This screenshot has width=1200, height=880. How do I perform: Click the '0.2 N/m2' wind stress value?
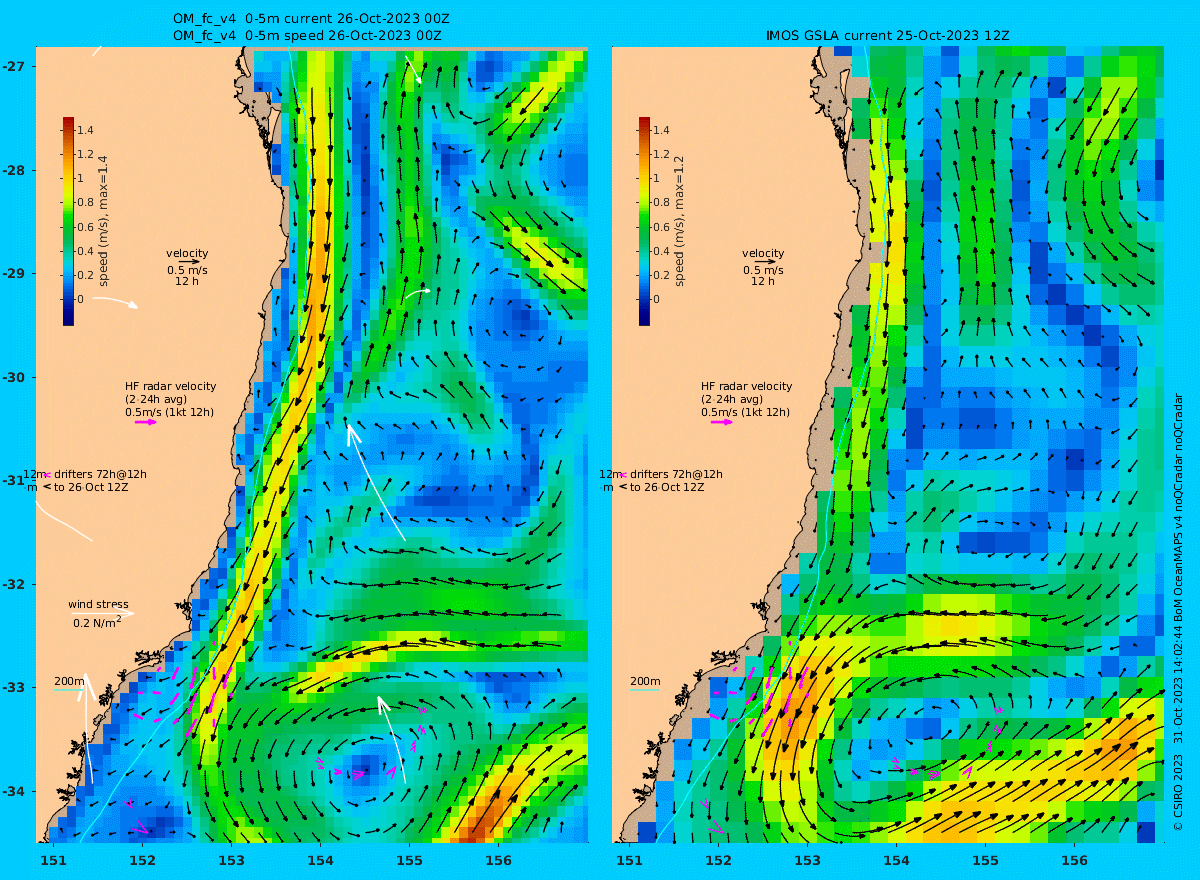97,622
